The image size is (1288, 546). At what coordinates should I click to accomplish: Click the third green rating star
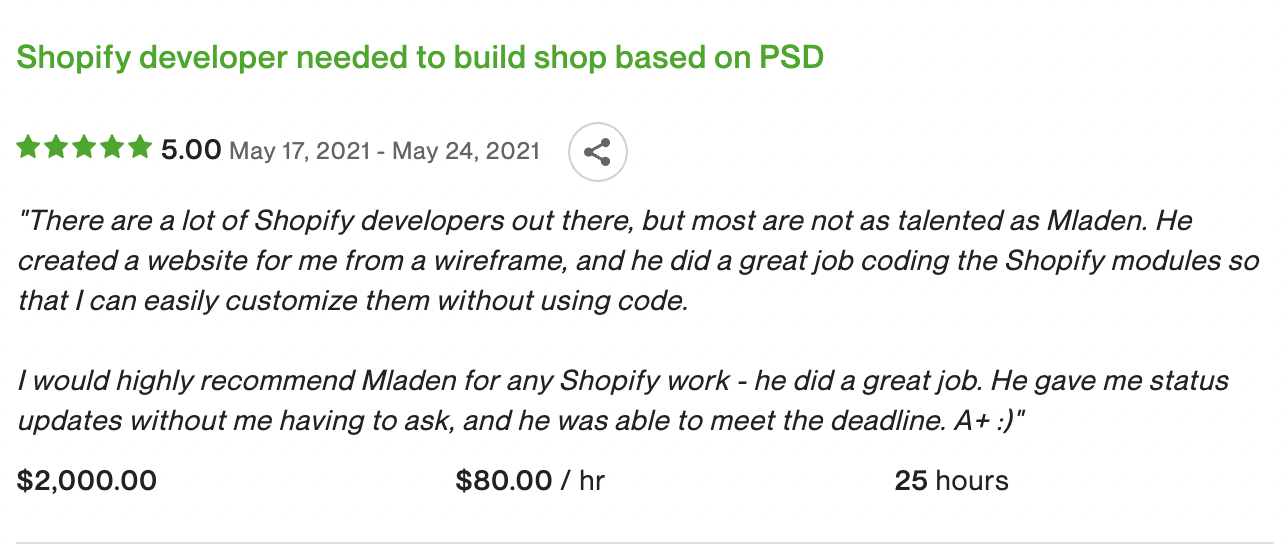tap(85, 149)
